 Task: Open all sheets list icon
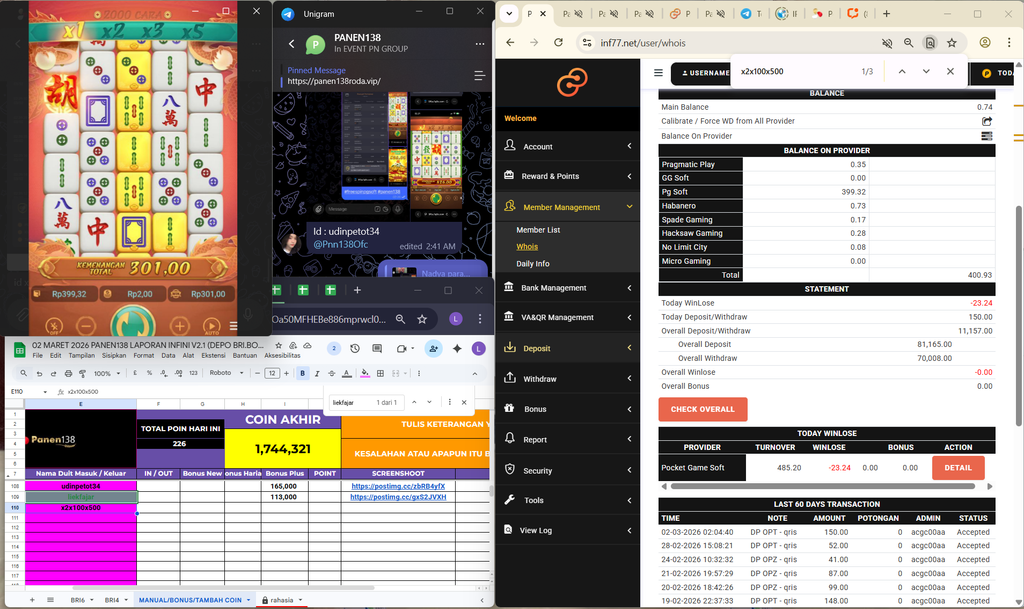coord(50,600)
